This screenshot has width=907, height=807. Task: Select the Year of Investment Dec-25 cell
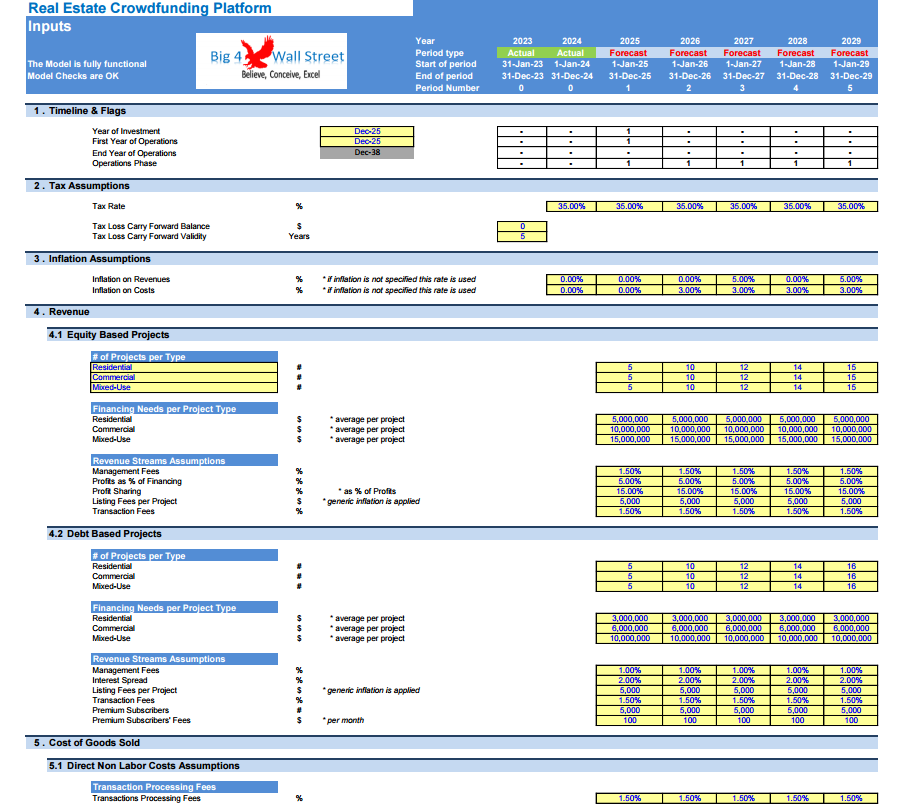(367, 131)
